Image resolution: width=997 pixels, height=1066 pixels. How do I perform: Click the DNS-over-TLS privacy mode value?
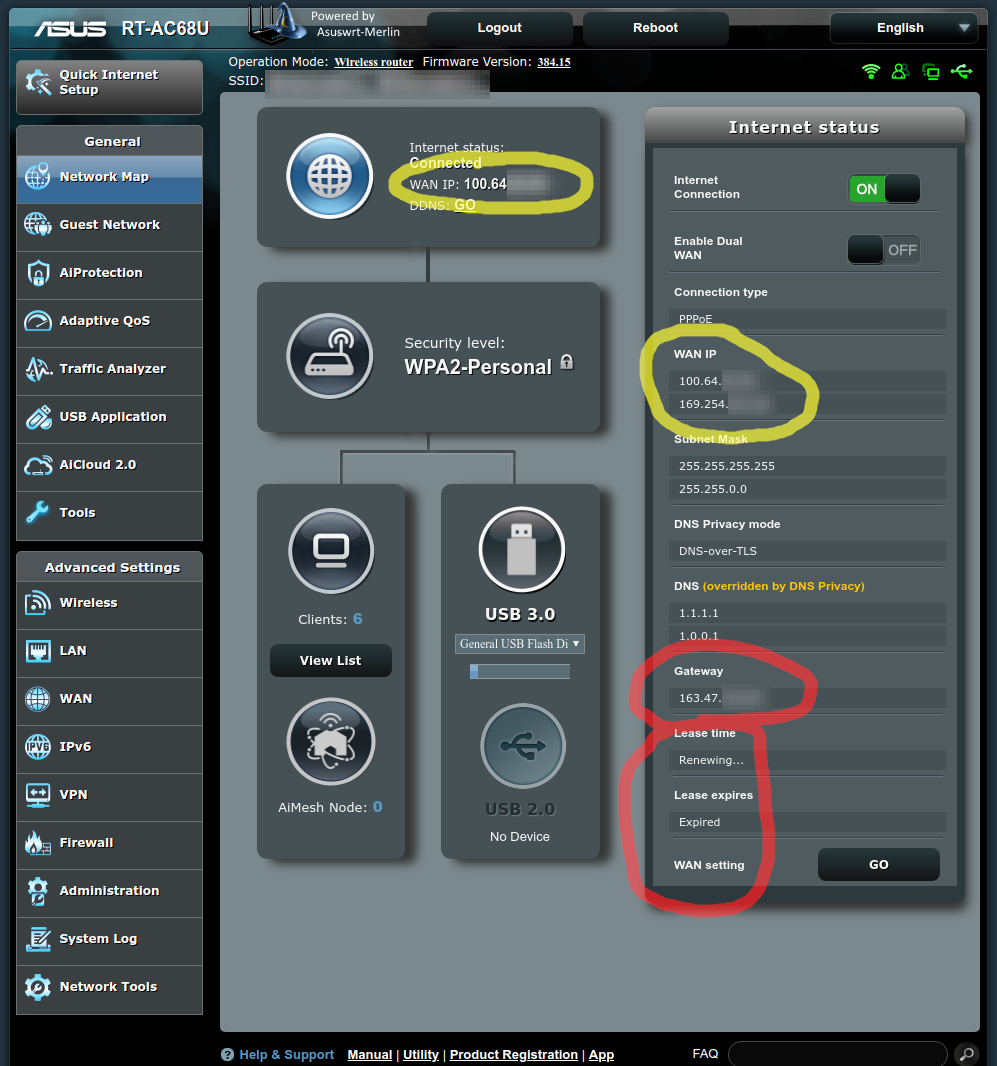pos(807,551)
